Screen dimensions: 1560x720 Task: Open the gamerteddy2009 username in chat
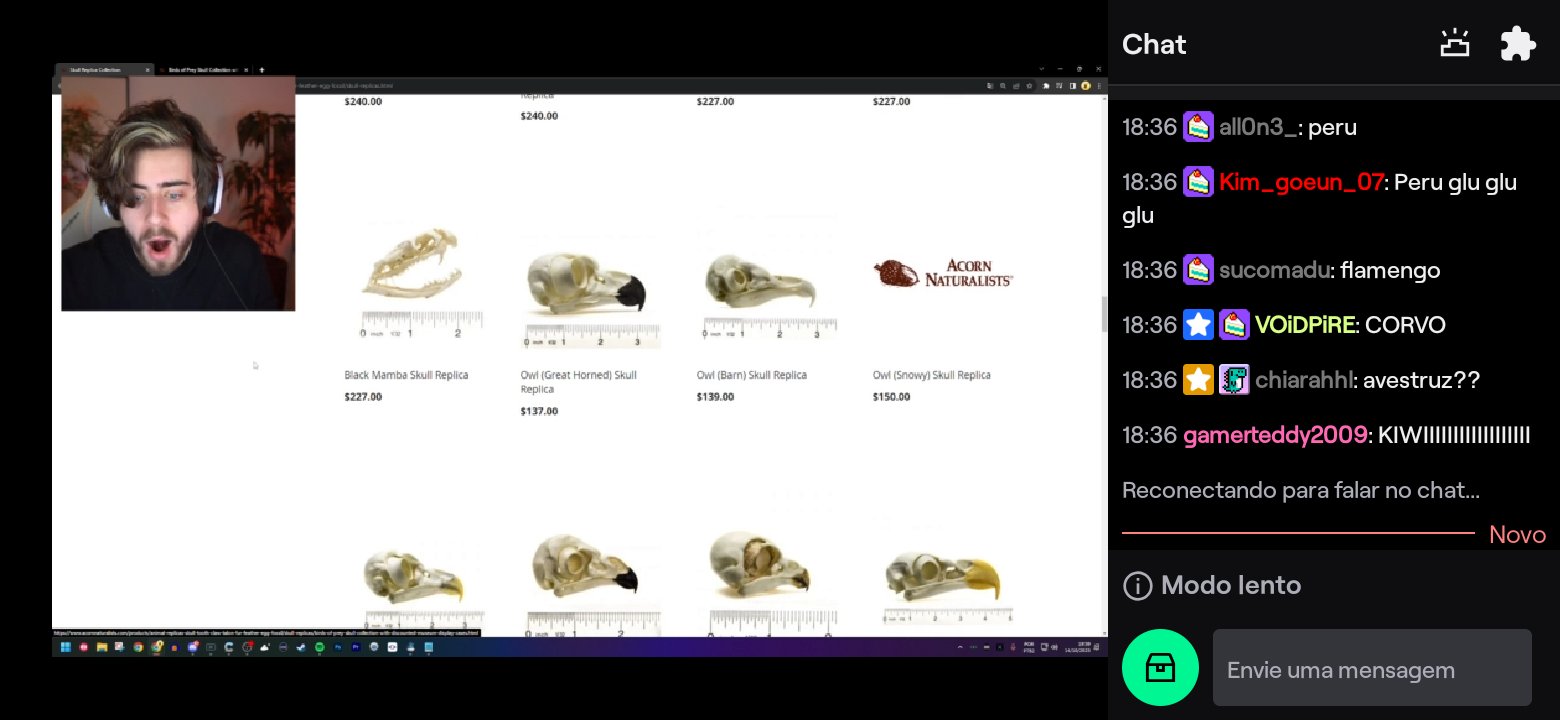[1275, 435]
